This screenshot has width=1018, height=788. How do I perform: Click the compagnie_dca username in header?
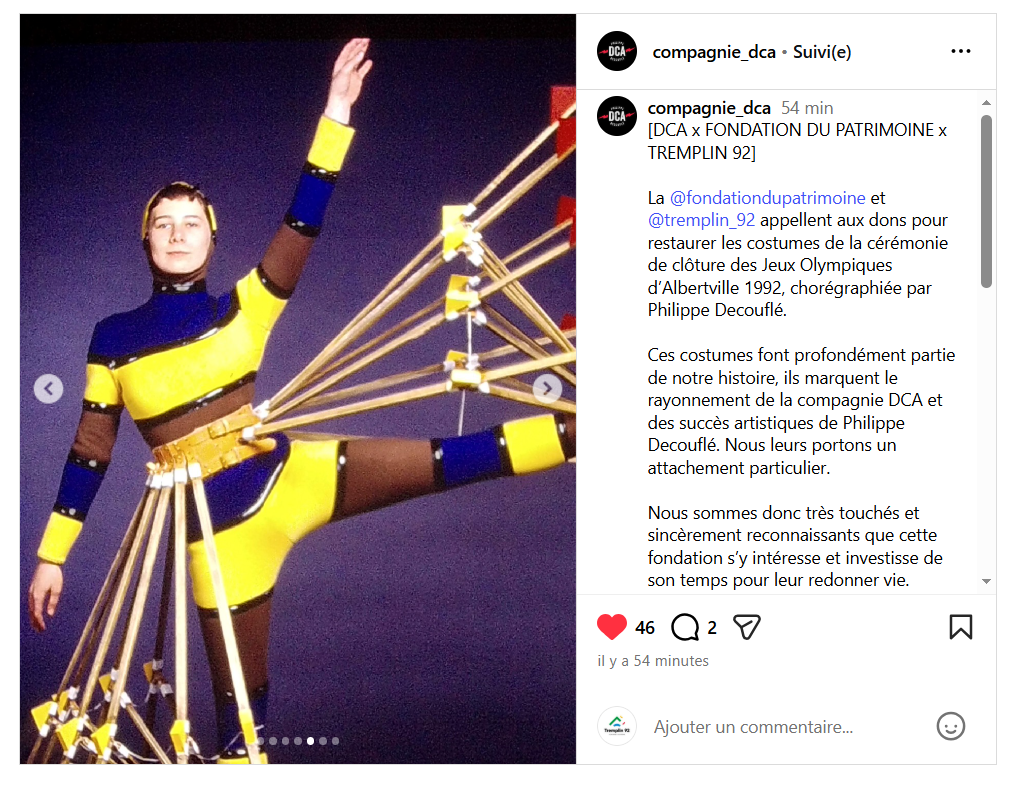tap(714, 52)
